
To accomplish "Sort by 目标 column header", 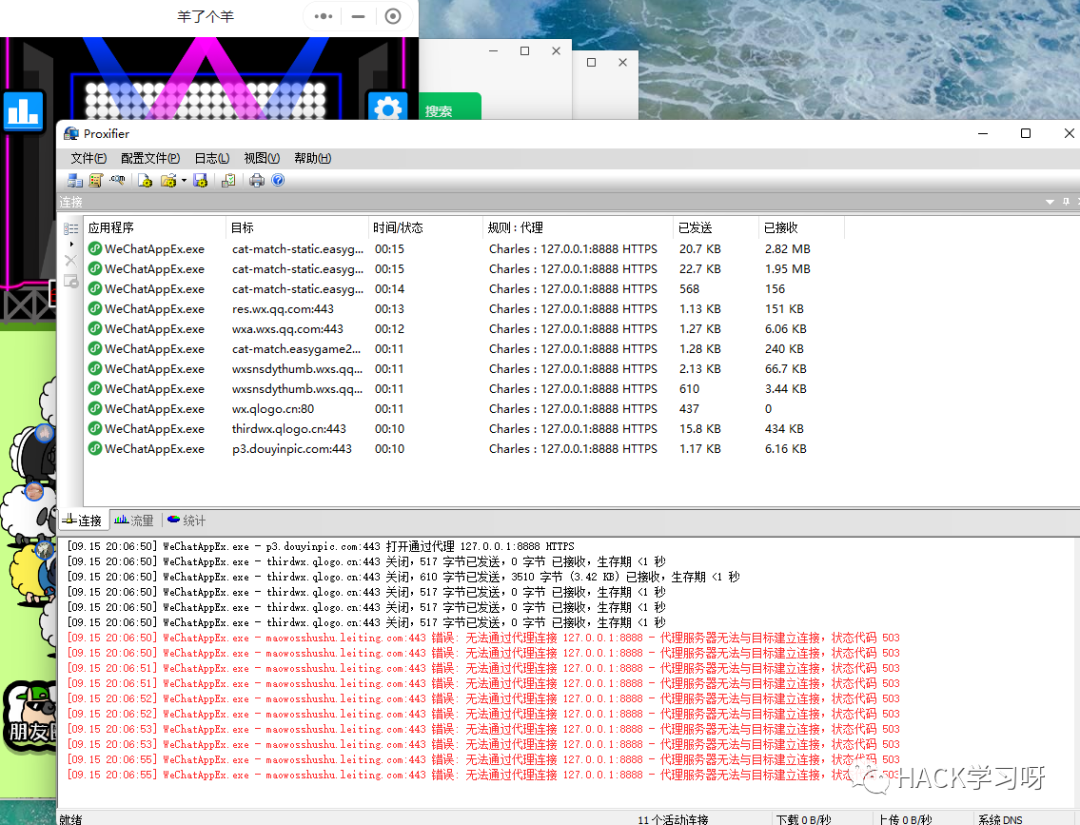I will [x=298, y=228].
